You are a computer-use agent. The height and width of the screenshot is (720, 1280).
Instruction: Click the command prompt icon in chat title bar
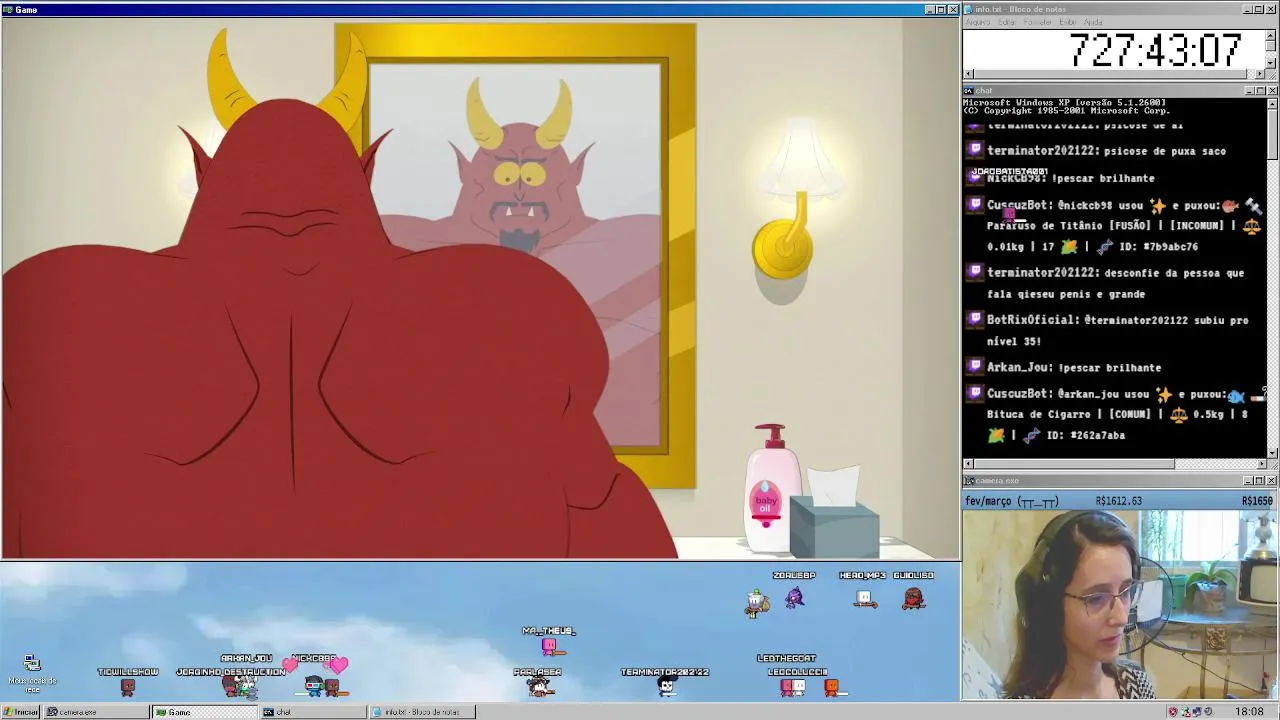[x=969, y=91]
